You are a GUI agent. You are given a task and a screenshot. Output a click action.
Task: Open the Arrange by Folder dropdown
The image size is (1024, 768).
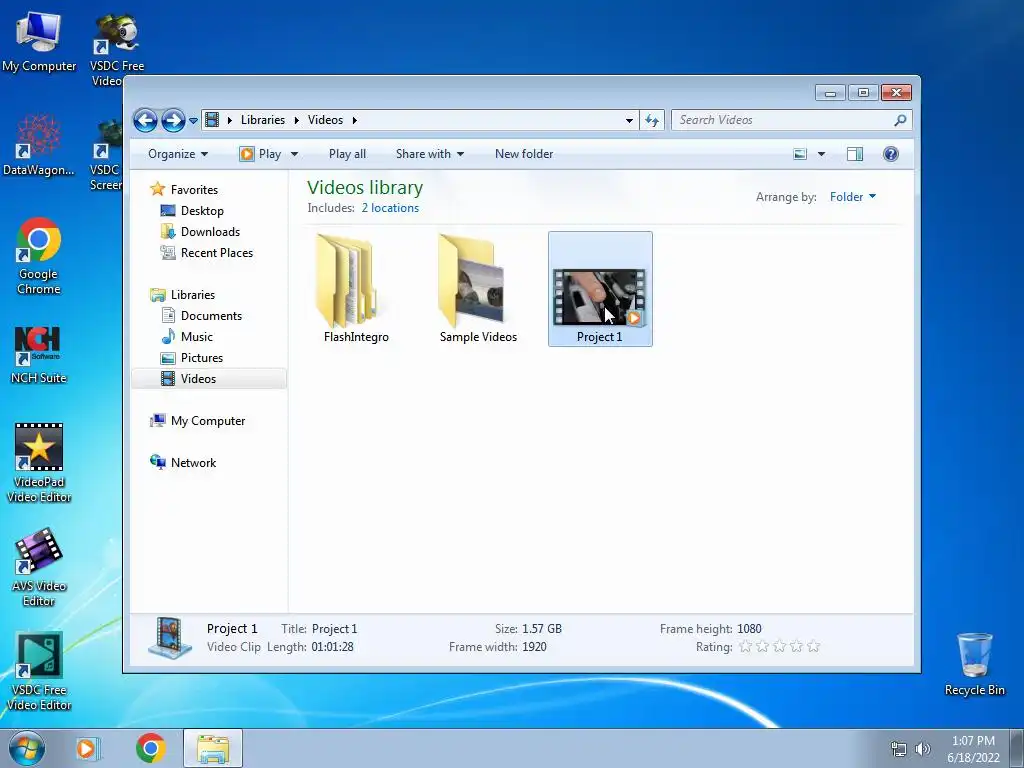tap(853, 197)
